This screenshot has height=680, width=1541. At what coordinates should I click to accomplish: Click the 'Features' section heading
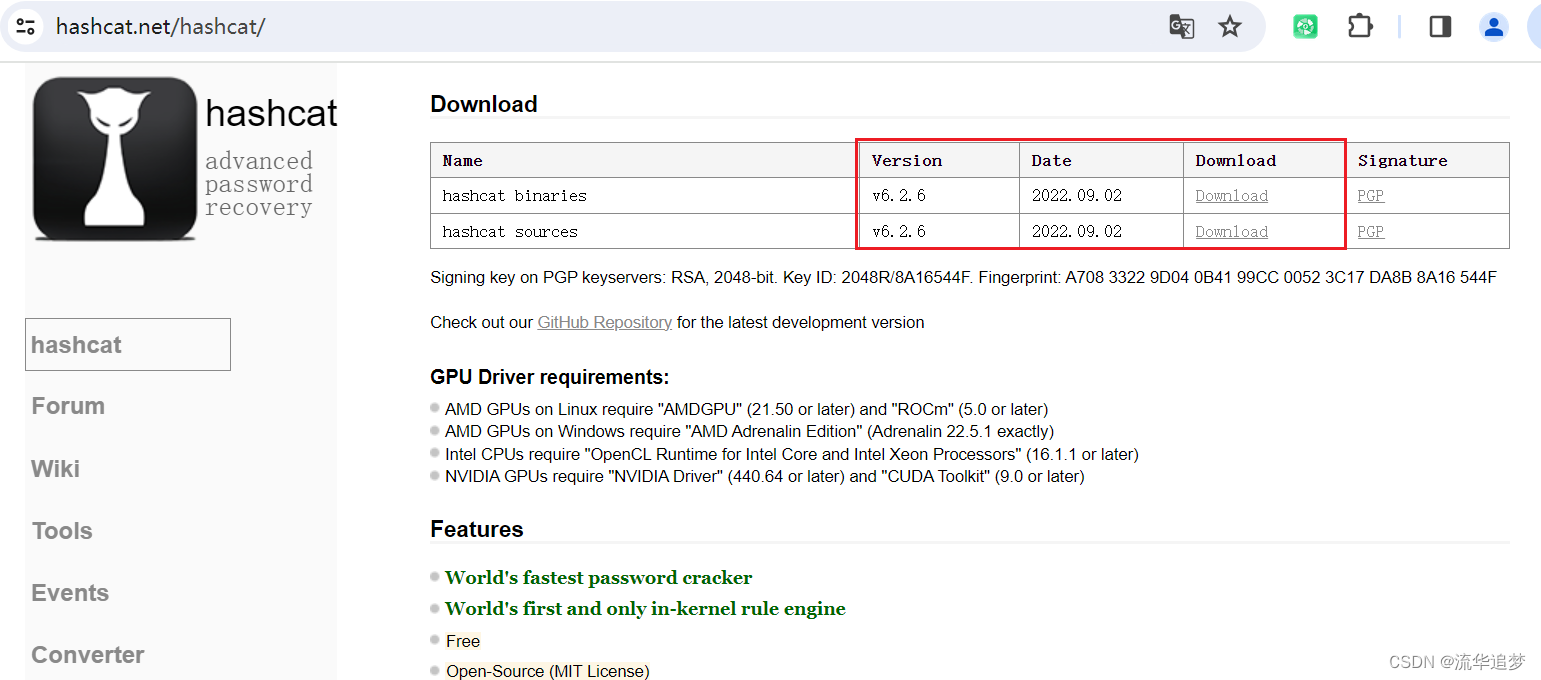click(x=477, y=529)
